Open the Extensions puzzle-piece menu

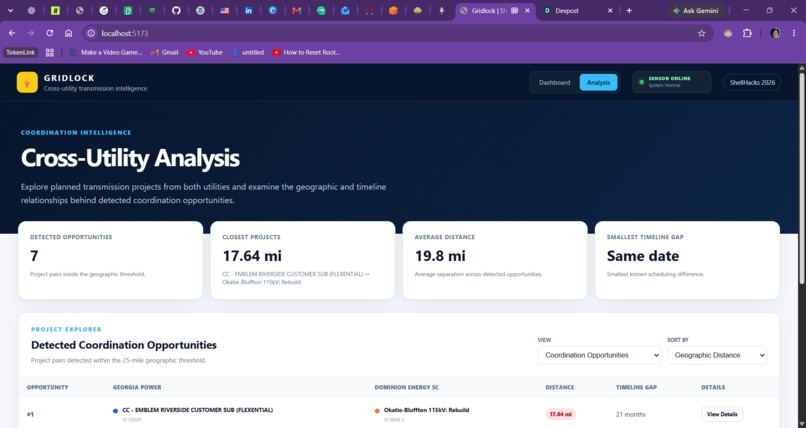(x=747, y=33)
